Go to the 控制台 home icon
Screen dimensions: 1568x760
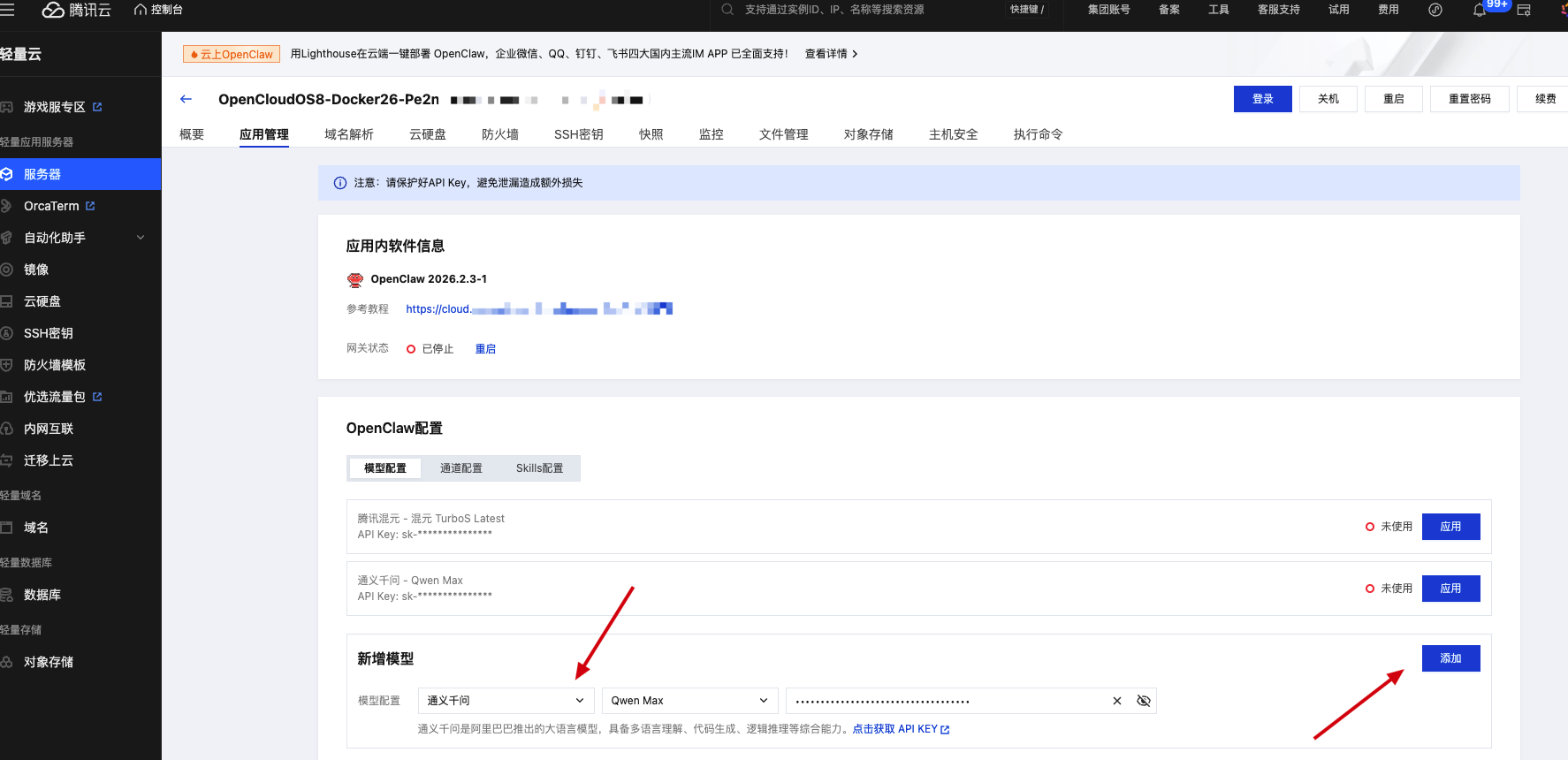(x=140, y=10)
